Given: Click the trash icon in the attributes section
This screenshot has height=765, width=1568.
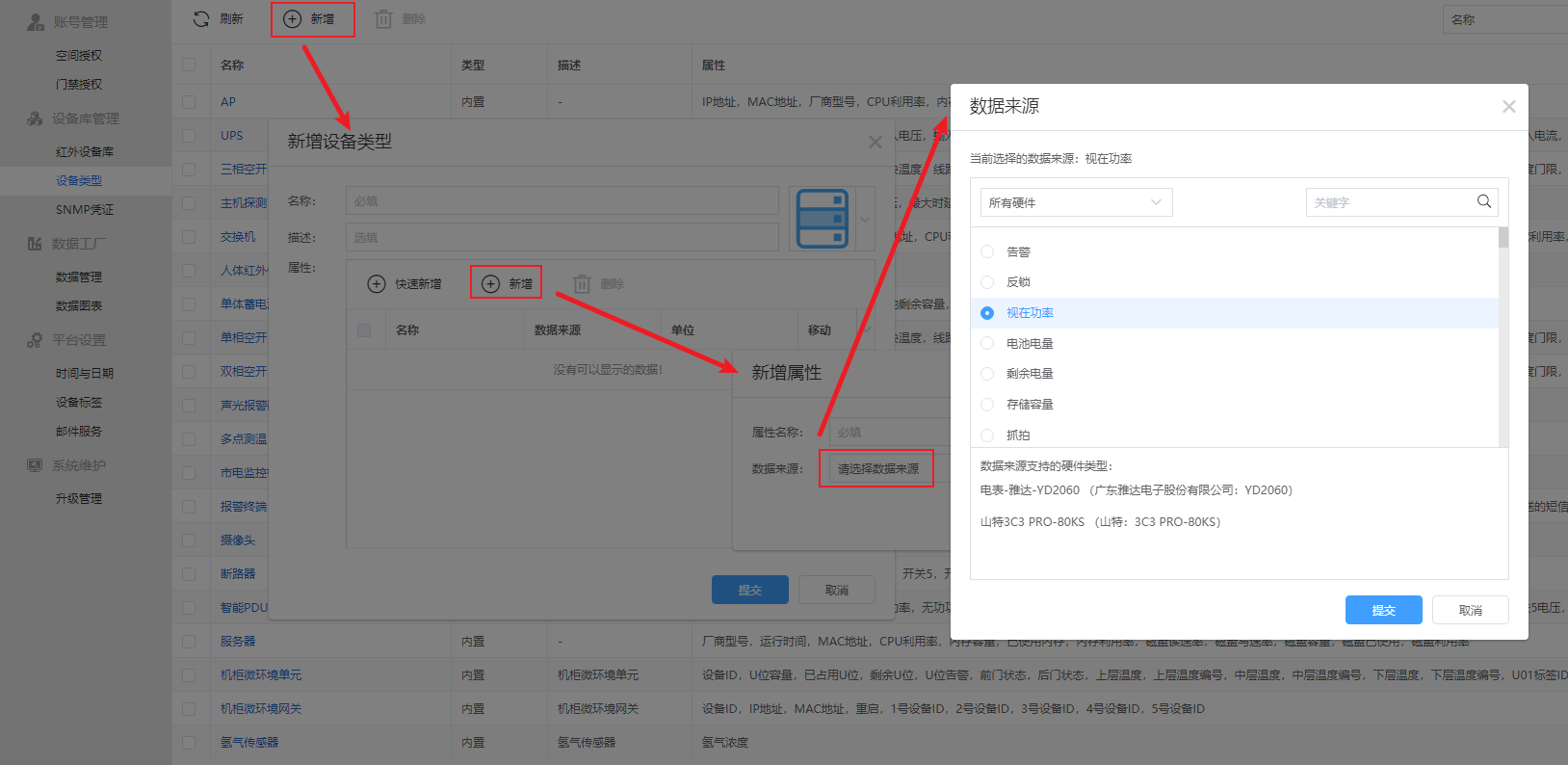Looking at the screenshot, I should click(582, 284).
